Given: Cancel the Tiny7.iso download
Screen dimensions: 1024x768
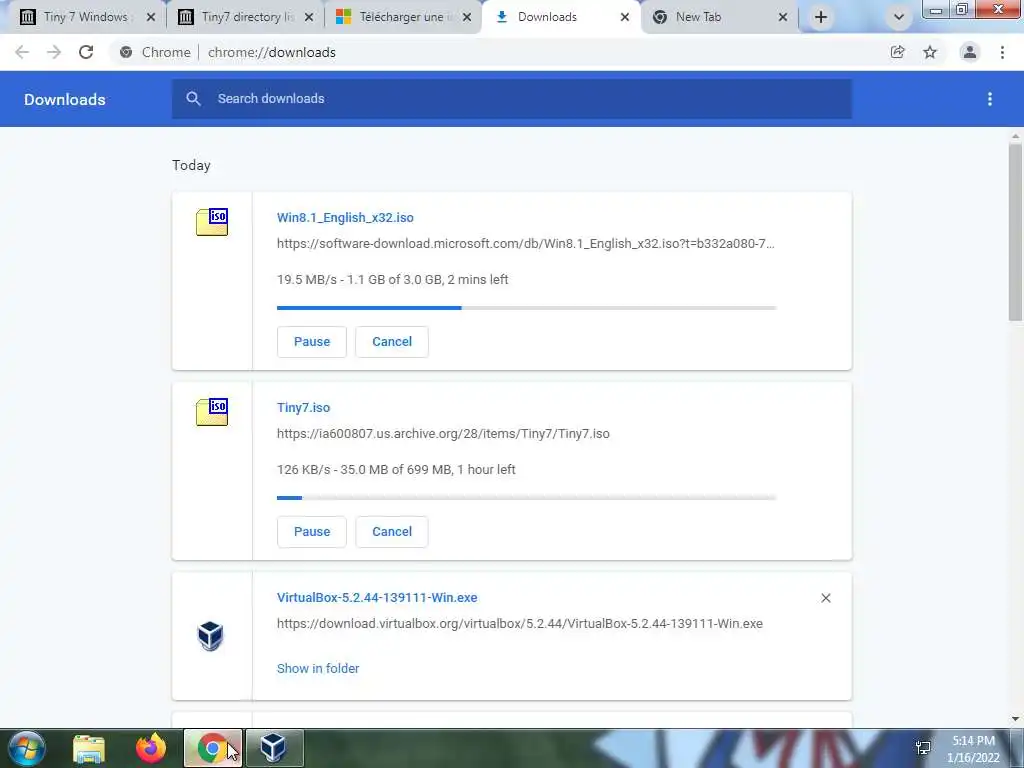Looking at the screenshot, I should click(392, 532).
